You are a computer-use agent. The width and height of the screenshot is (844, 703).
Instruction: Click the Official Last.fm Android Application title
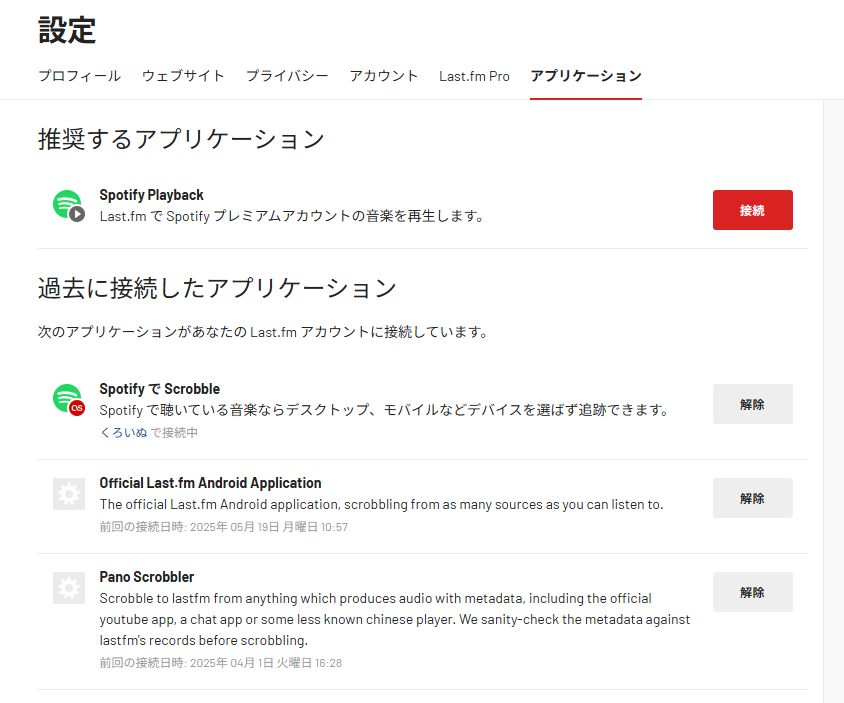tap(210, 483)
